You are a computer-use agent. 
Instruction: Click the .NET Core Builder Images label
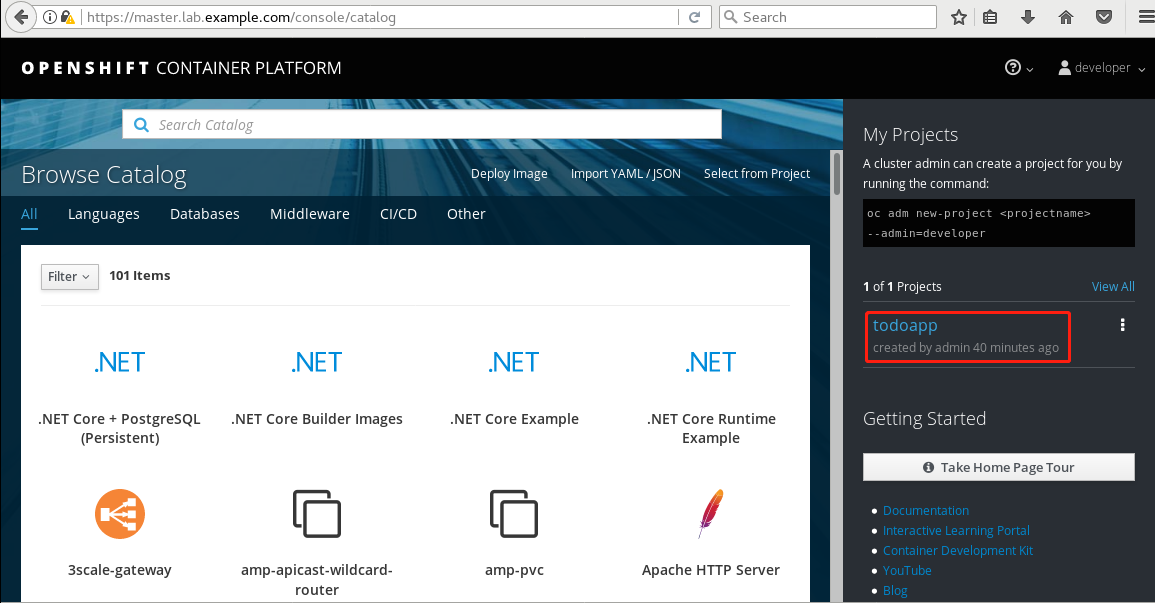tap(317, 419)
